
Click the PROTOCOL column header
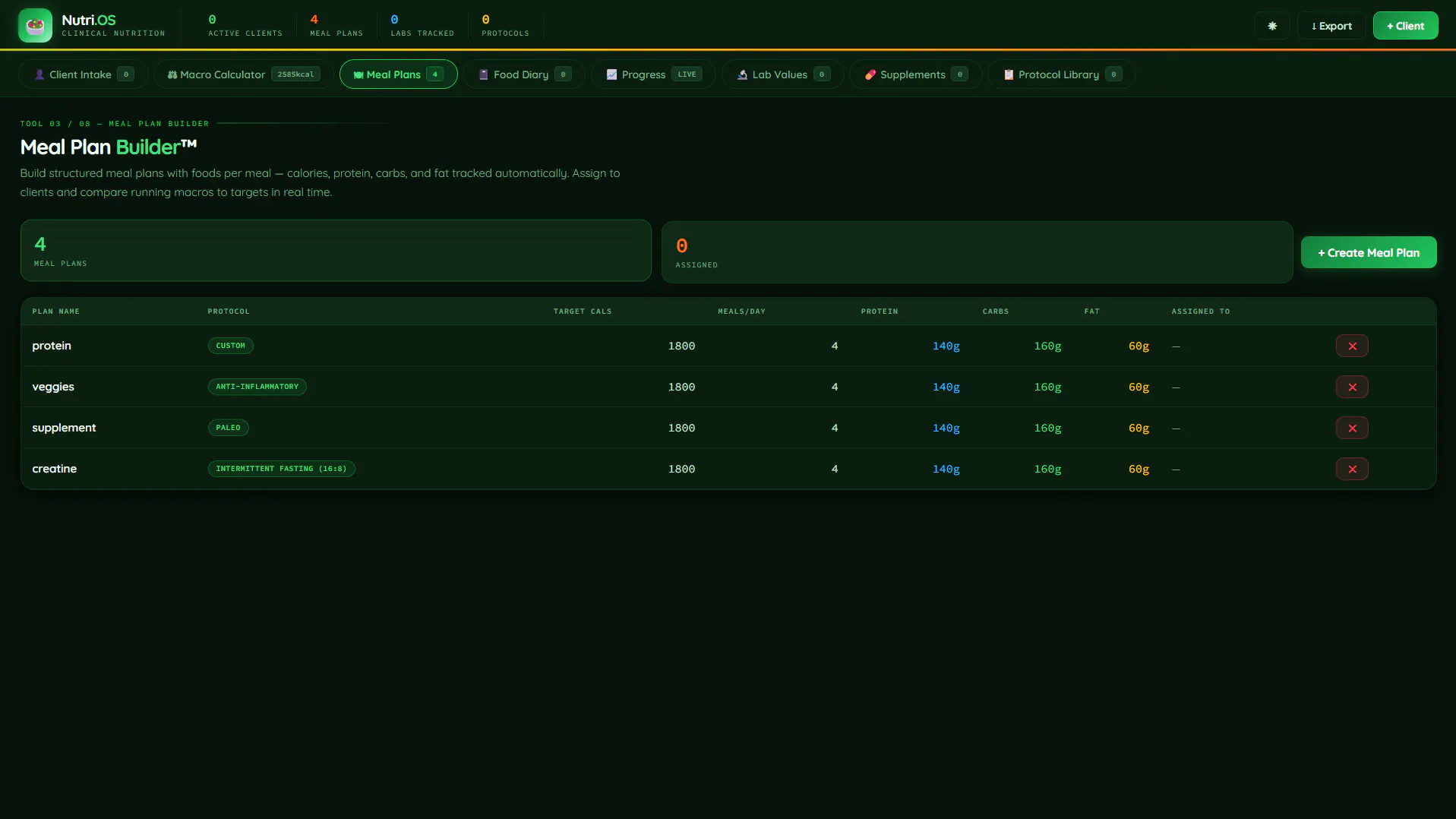tap(229, 311)
